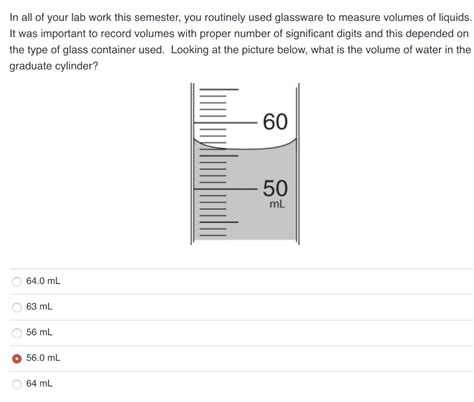Screen dimensions: 474x402
Task: Click the "64.0 mL" answer label text
Action: 43,281
